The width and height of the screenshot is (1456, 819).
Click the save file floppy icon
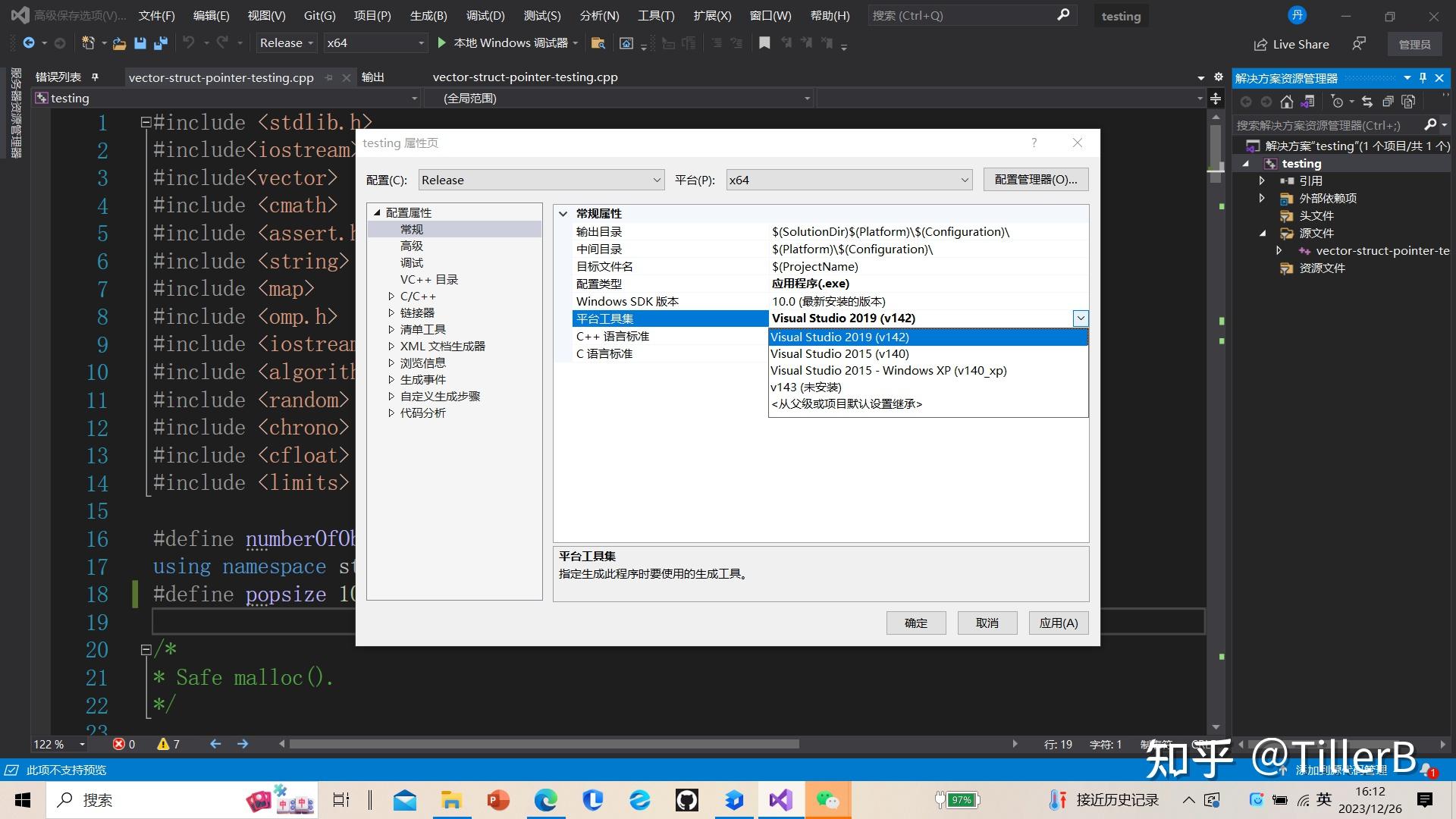[140, 43]
